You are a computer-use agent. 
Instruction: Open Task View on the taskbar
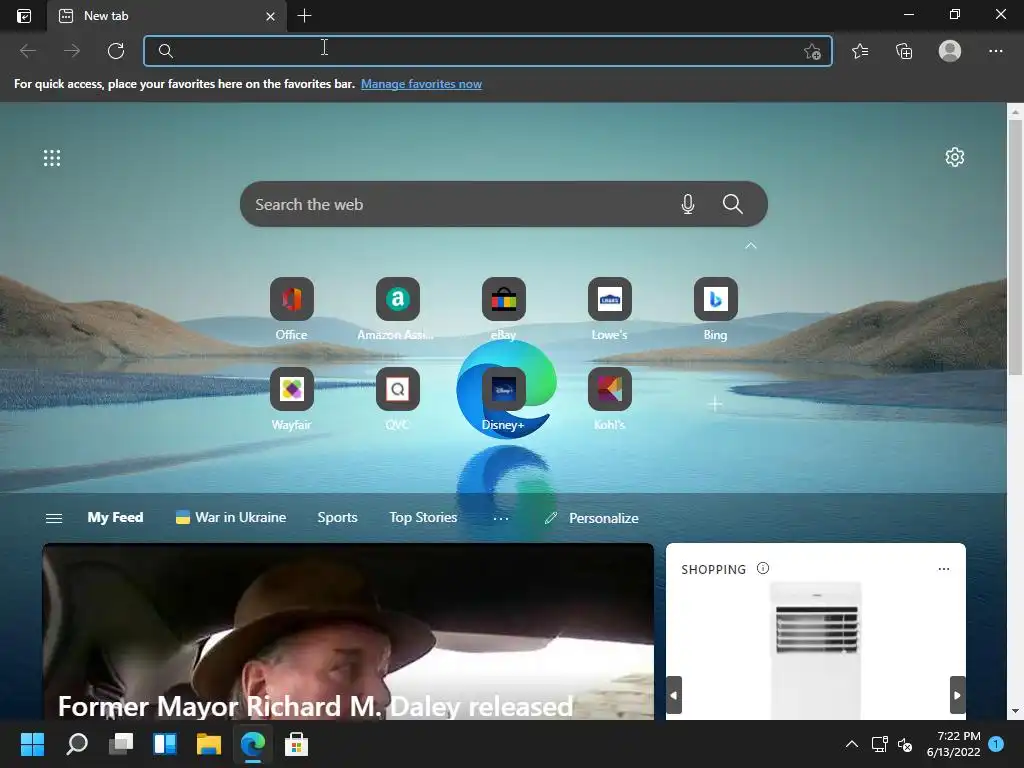tap(121, 744)
